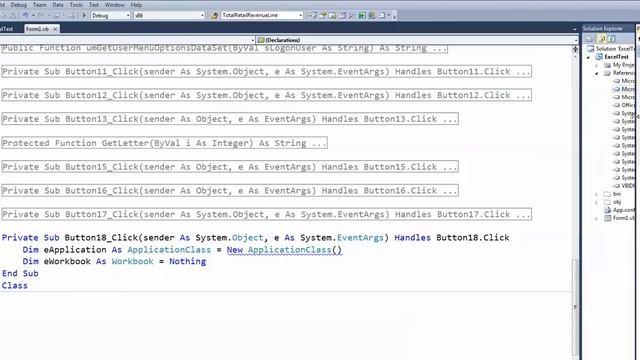This screenshot has width=640, height=360.
Task: Select the obj folder
Action: pyautogui.click(x=613, y=202)
